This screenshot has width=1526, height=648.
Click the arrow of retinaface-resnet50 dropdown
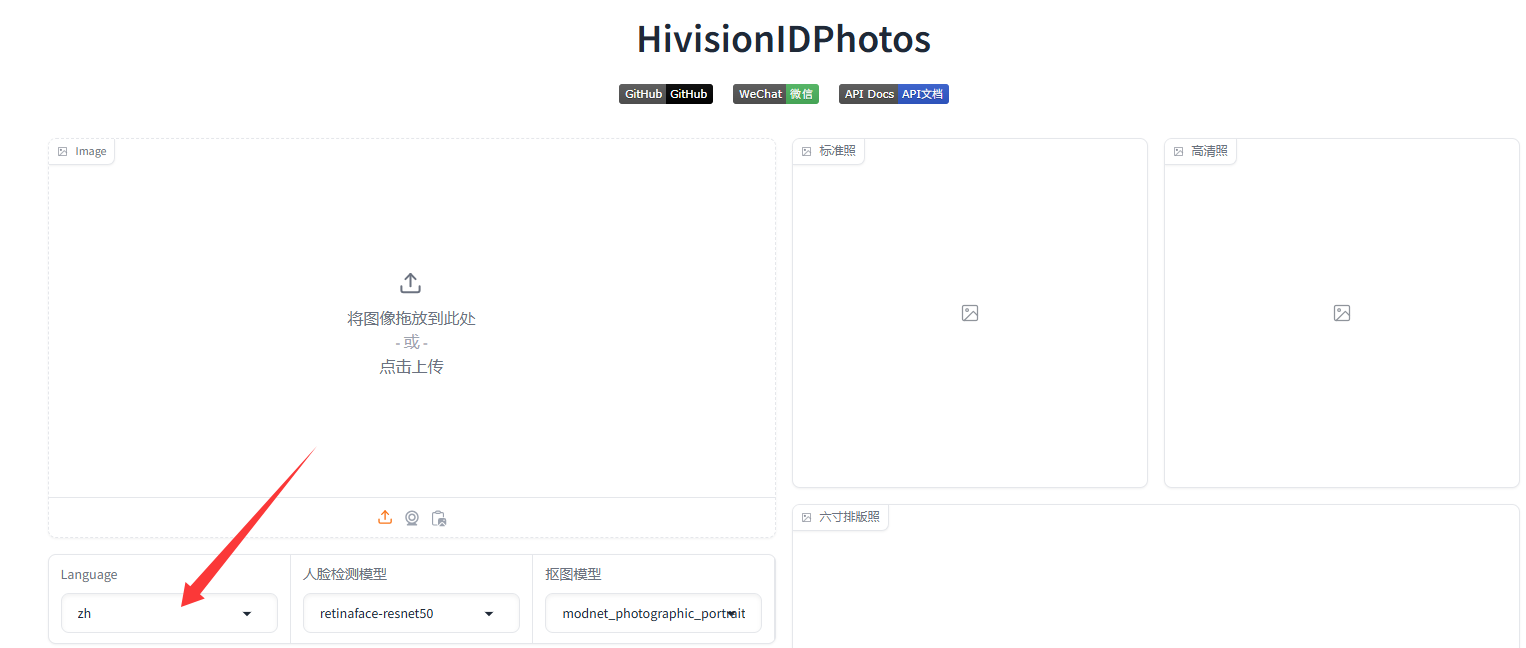[x=489, y=613]
